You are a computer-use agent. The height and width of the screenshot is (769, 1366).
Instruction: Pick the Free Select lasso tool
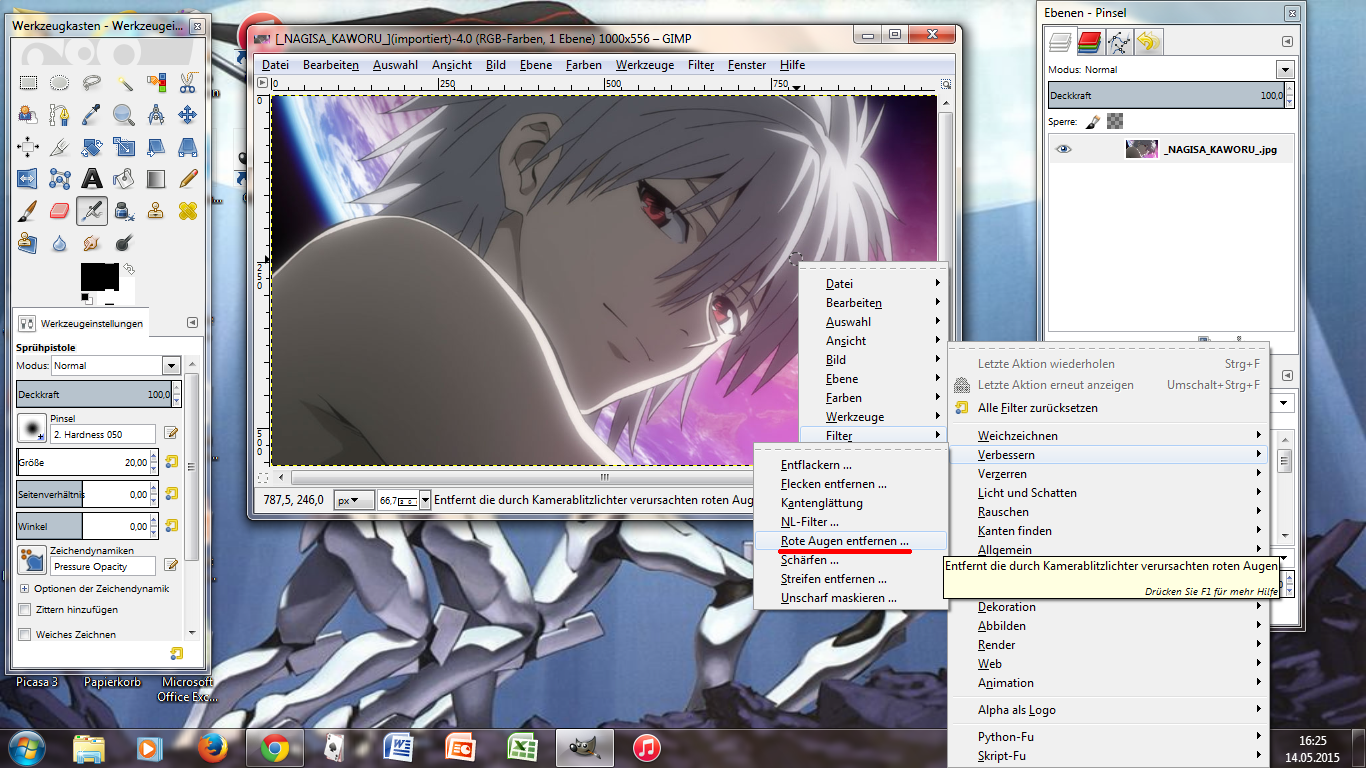[92, 83]
